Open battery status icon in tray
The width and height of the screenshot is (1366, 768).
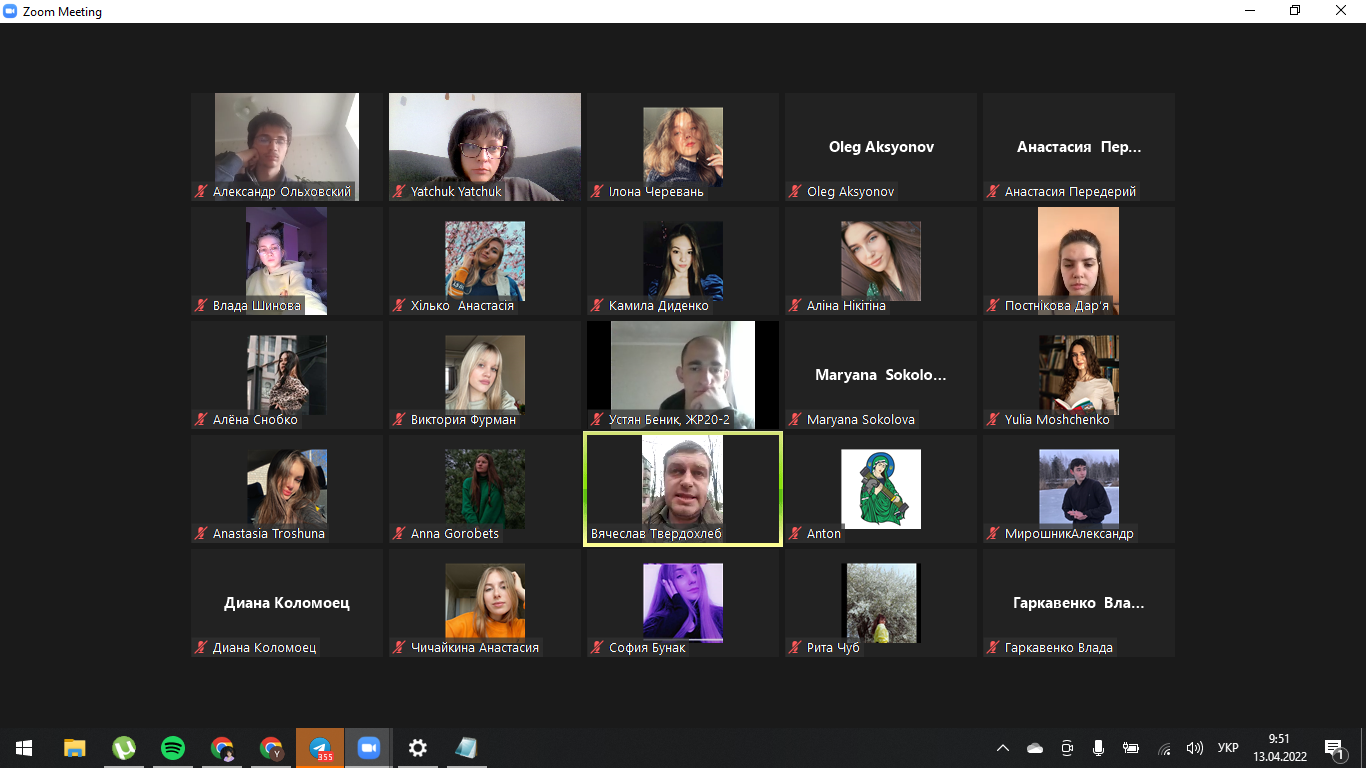pos(1131,748)
